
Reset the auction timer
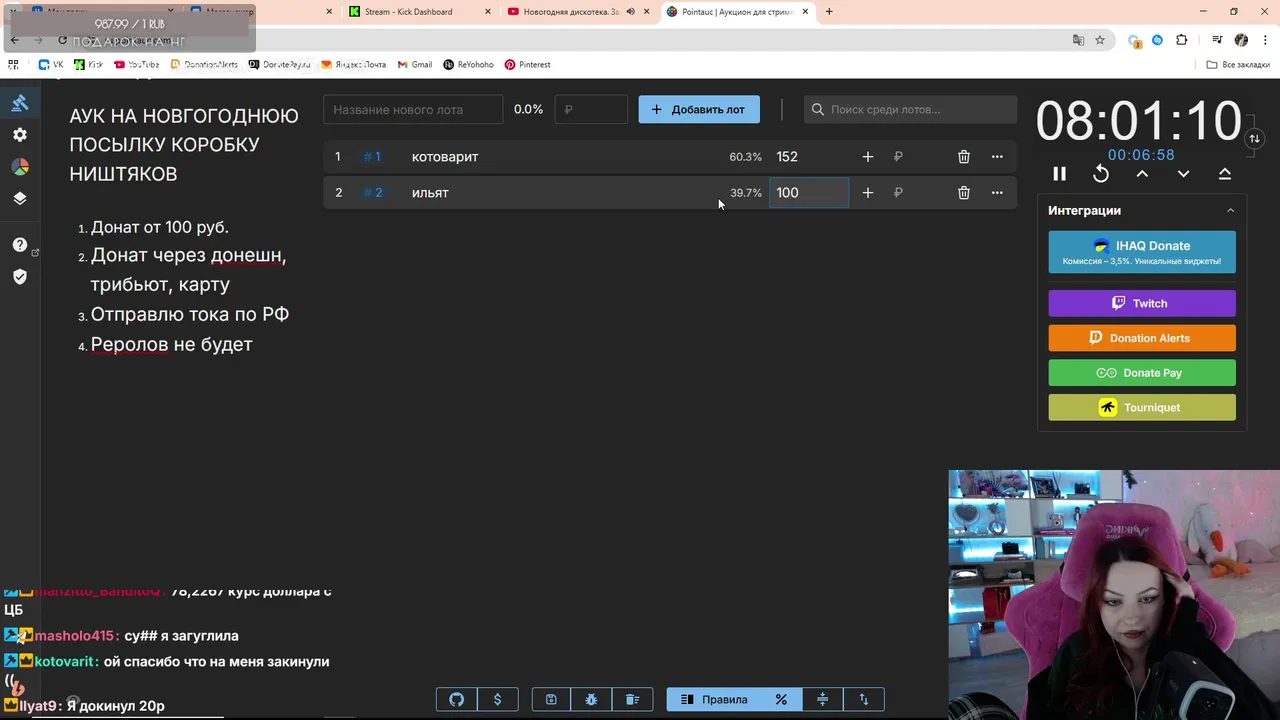coord(1101,174)
